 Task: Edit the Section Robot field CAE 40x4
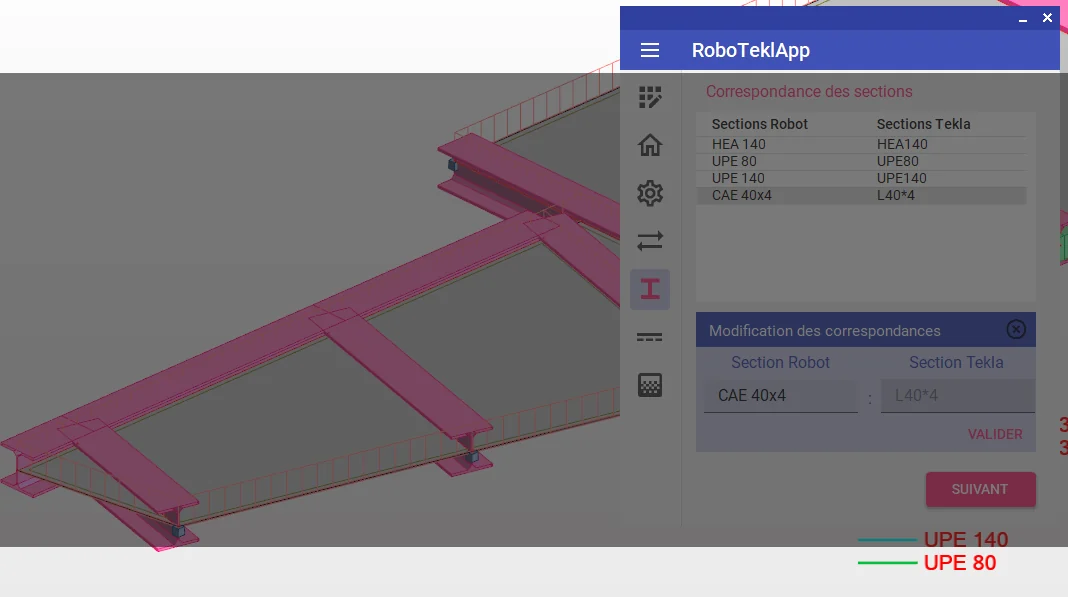pos(781,395)
